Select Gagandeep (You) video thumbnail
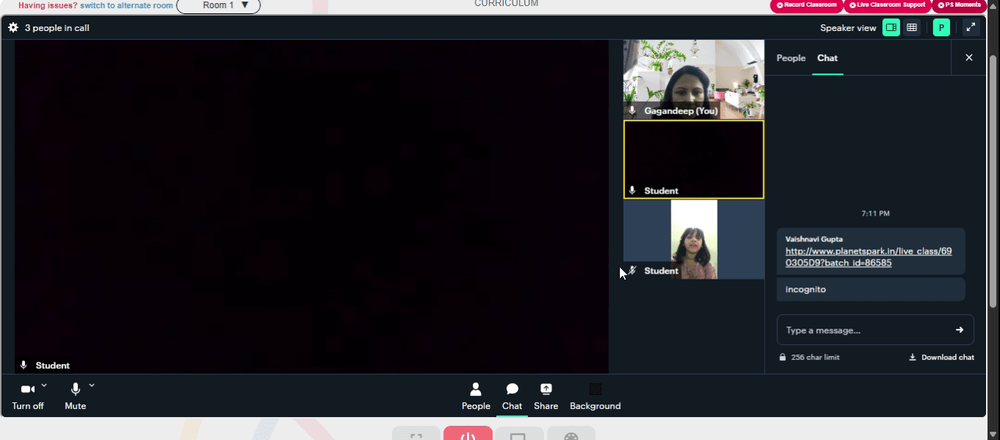 click(693, 79)
